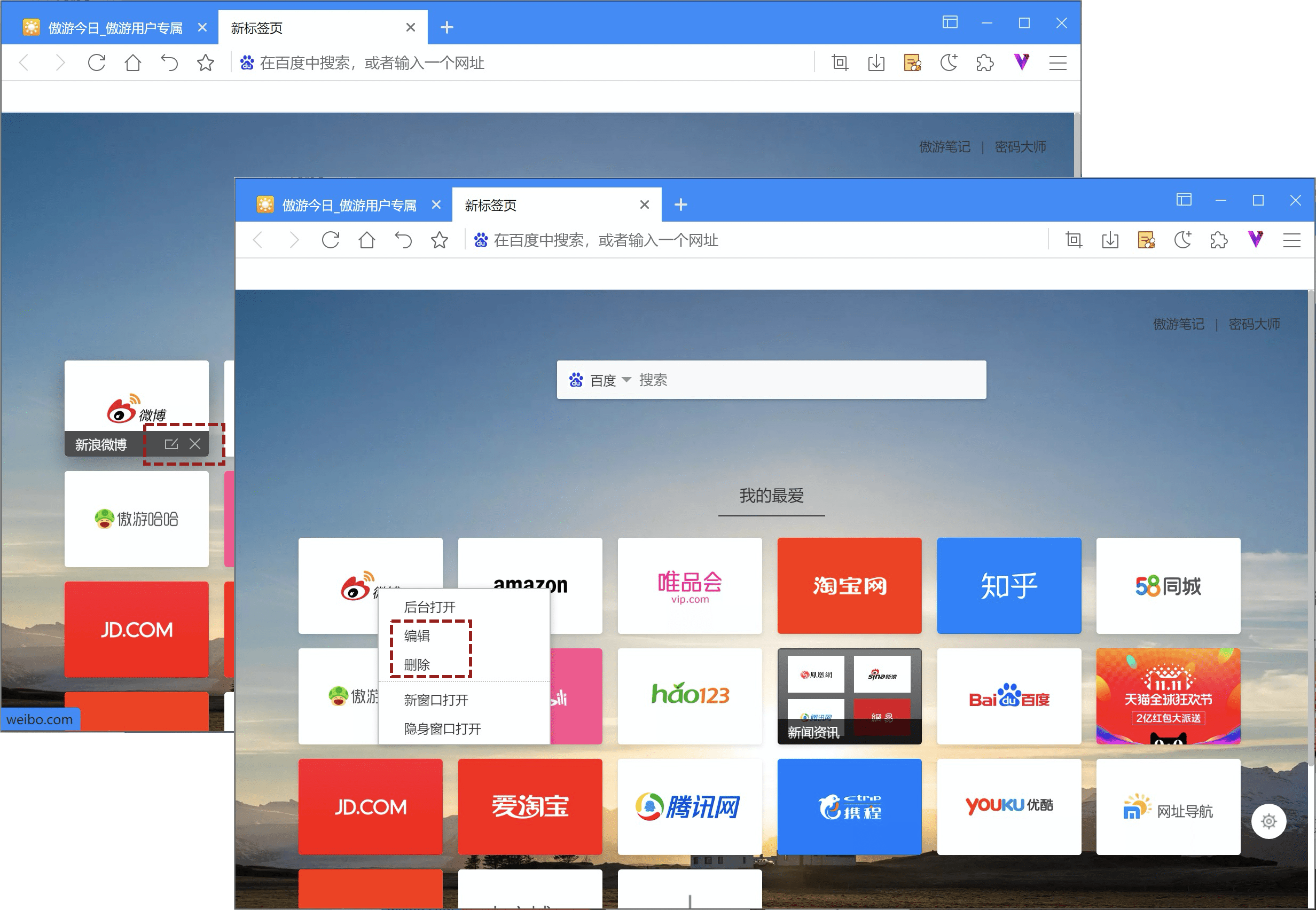Open the 网址导航 tile
Viewport: 1316px width, 910px height.
pyautogui.click(x=1168, y=807)
